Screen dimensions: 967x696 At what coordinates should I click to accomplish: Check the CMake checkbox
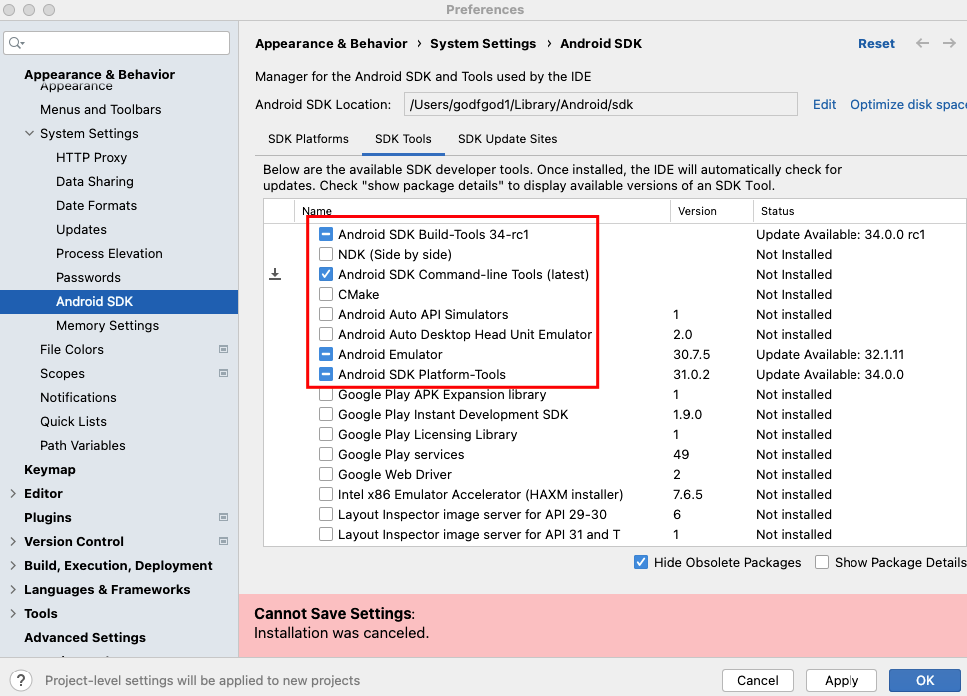(x=326, y=294)
